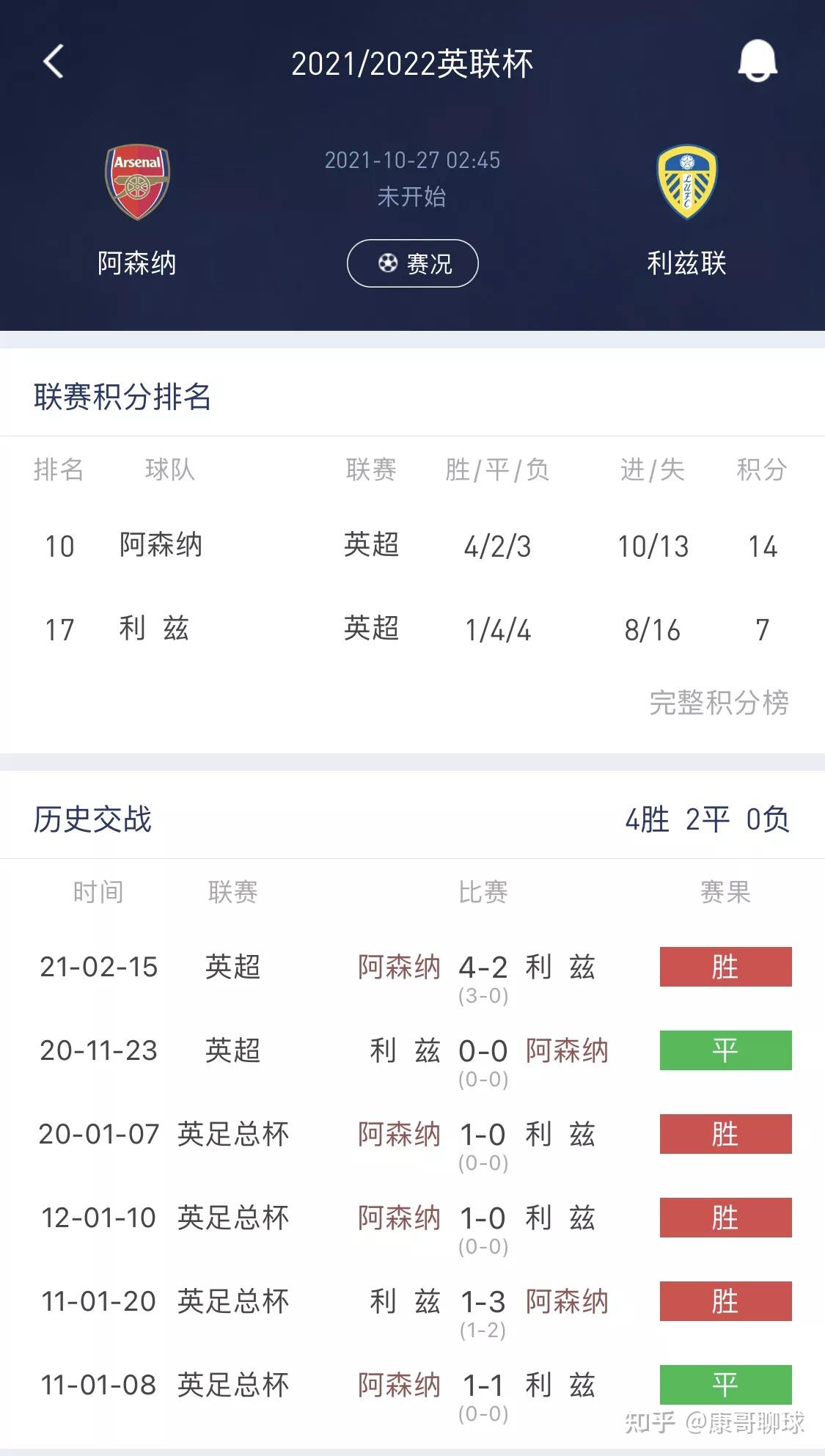Select the 20-01-07 英足总杯 fixture
825x1456 pixels.
(x=411, y=1134)
